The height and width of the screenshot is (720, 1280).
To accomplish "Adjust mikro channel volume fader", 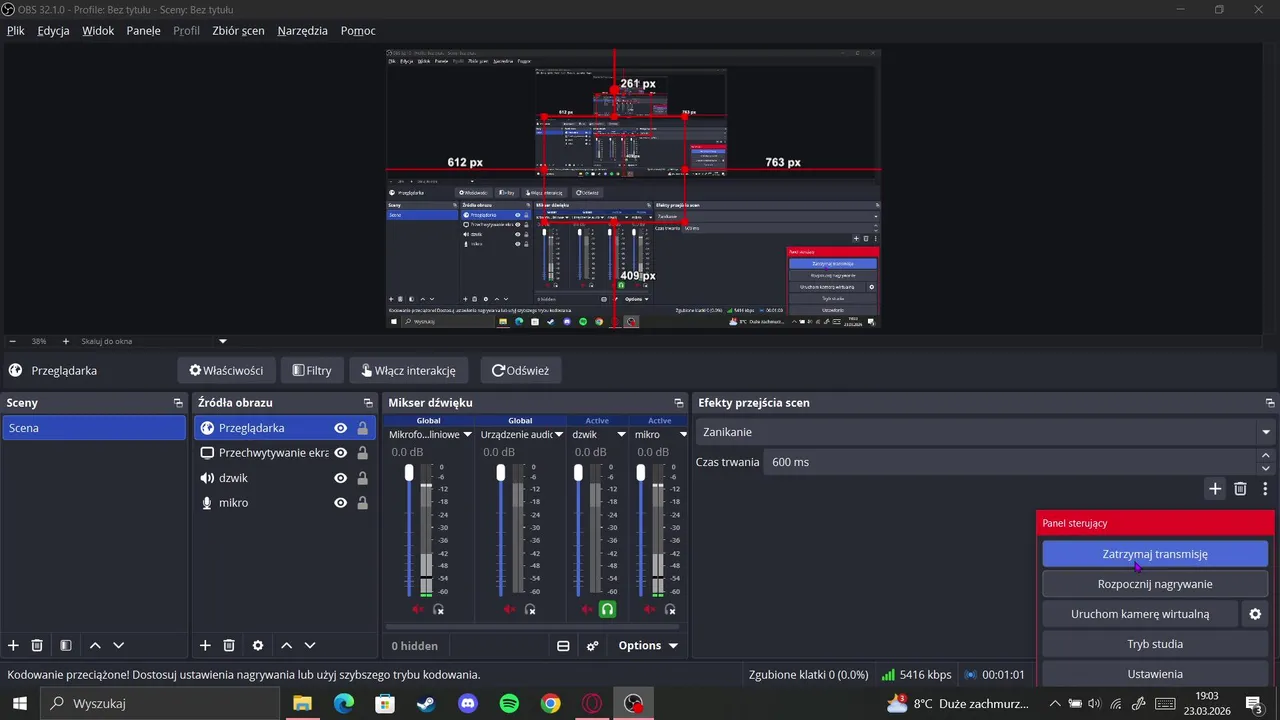I will click(641, 472).
